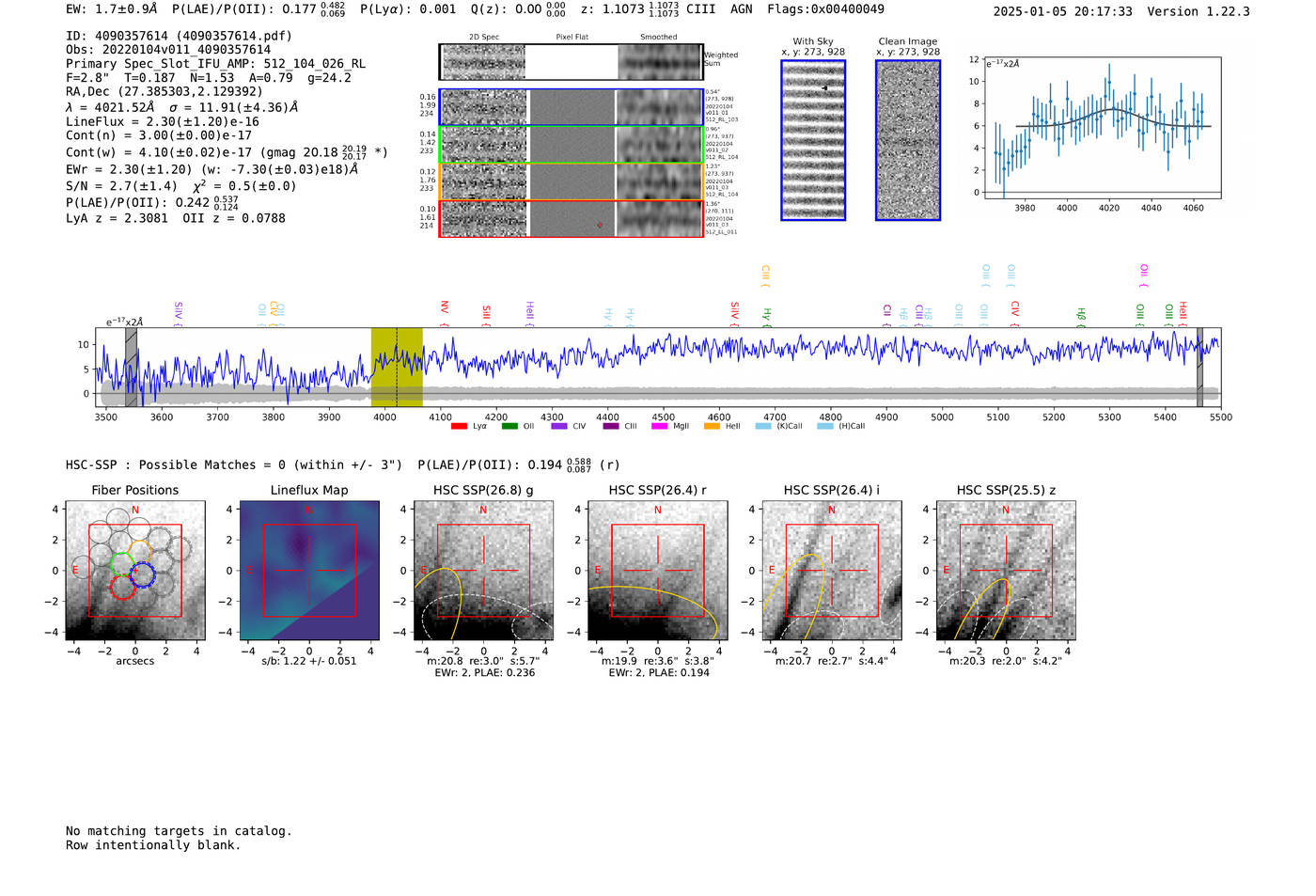Screen dimensions: 1316x896
Task: Click the orange CIV line marker
Action: point(274,314)
